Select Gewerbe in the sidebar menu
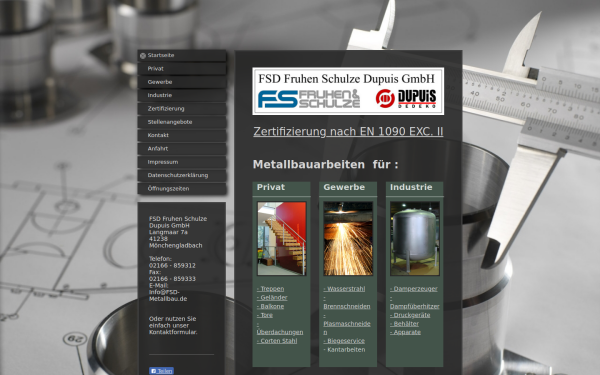 tap(182, 82)
